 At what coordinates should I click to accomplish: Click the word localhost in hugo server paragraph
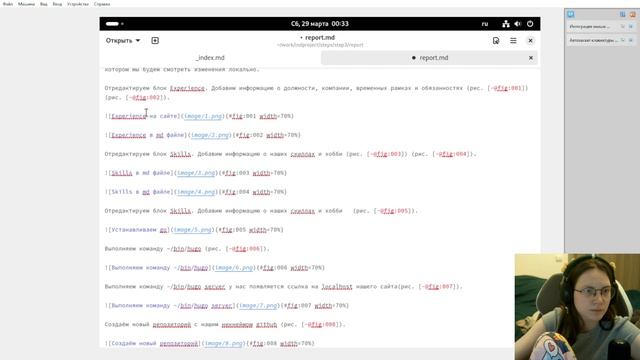(337, 287)
